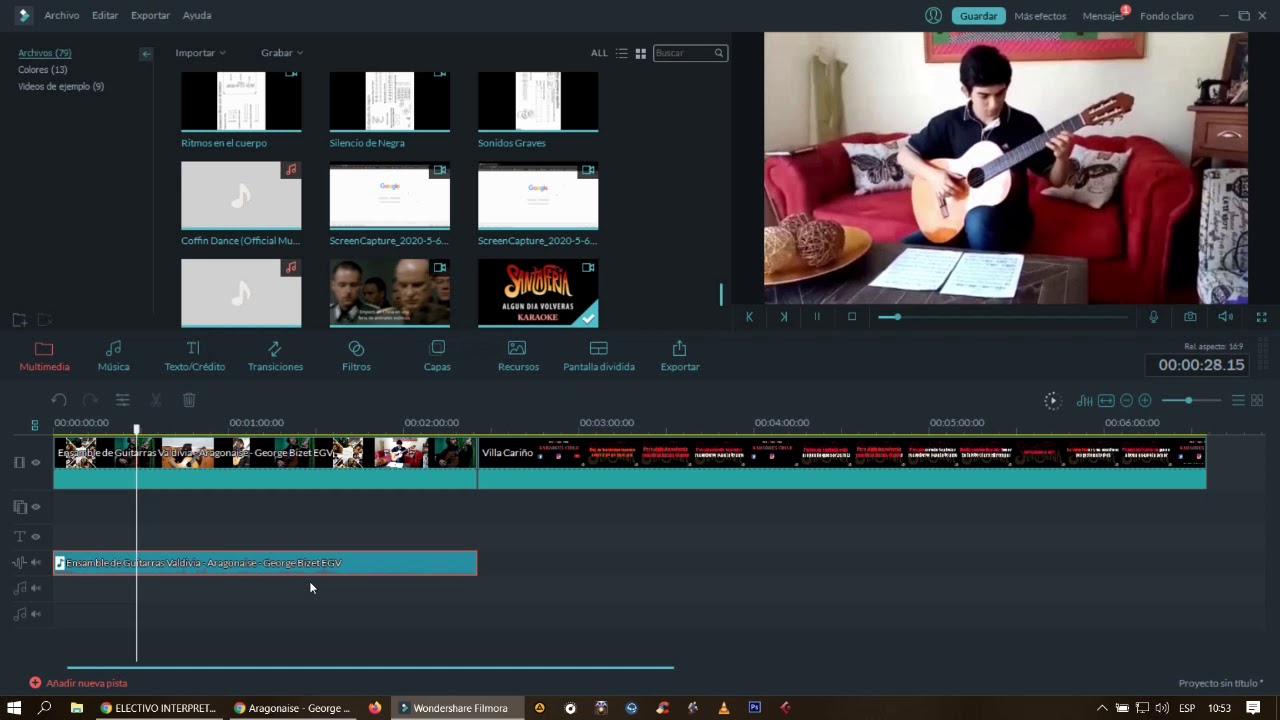
Task: Click the scissors split icon
Action: coord(156,400)
